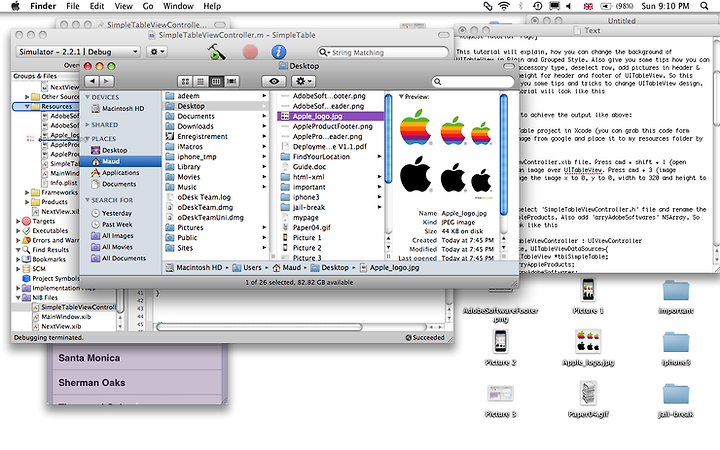Open the View menu
The width and height of the screenshot is (720, 450).
pos(123,6)
